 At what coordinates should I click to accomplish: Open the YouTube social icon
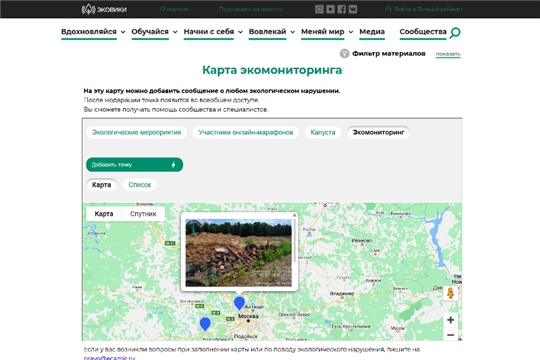[x=330, y=9]
